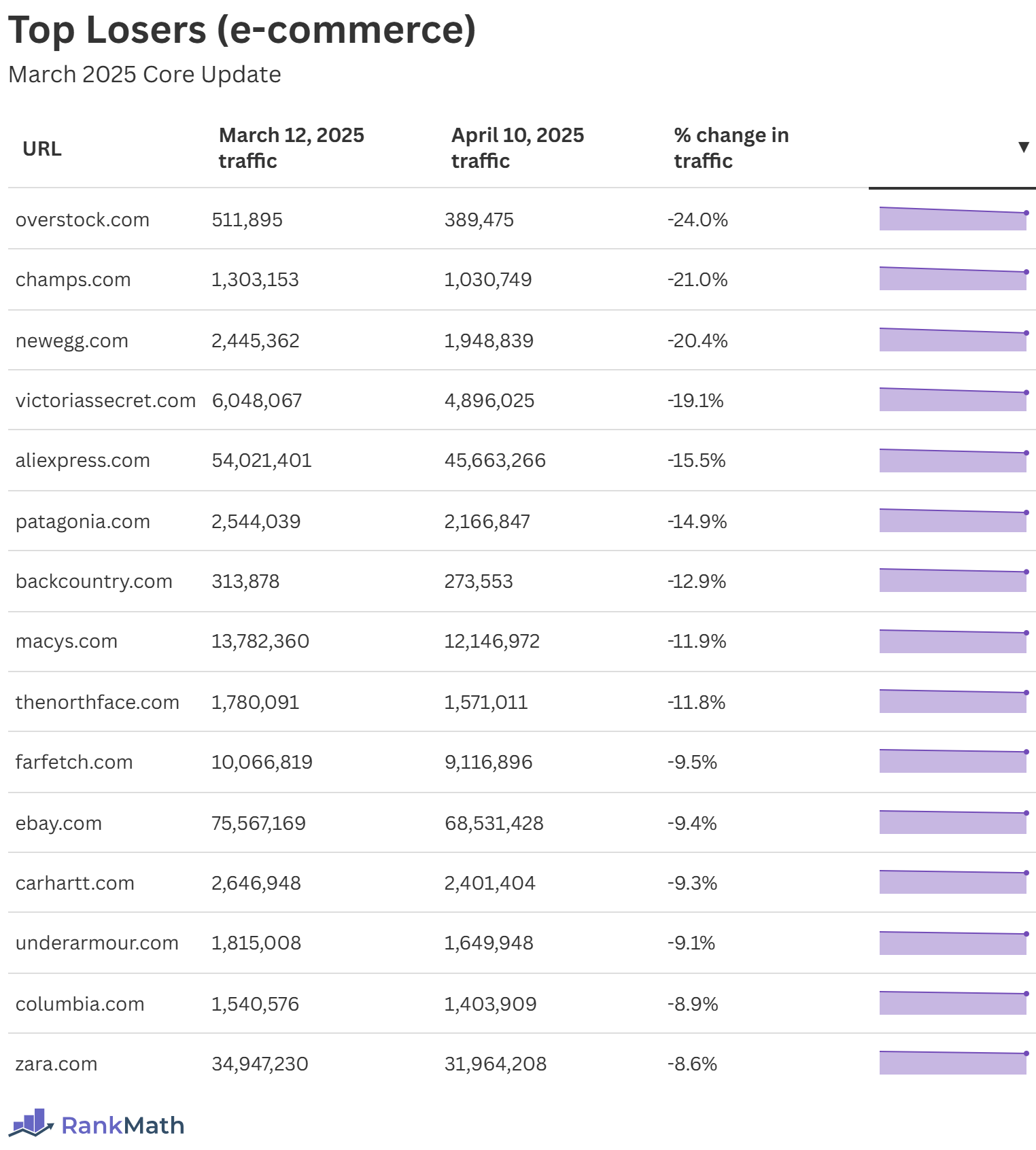Select the carhartt.com URL cell
Screen dimensions: 1036x1150
(75, 883)
